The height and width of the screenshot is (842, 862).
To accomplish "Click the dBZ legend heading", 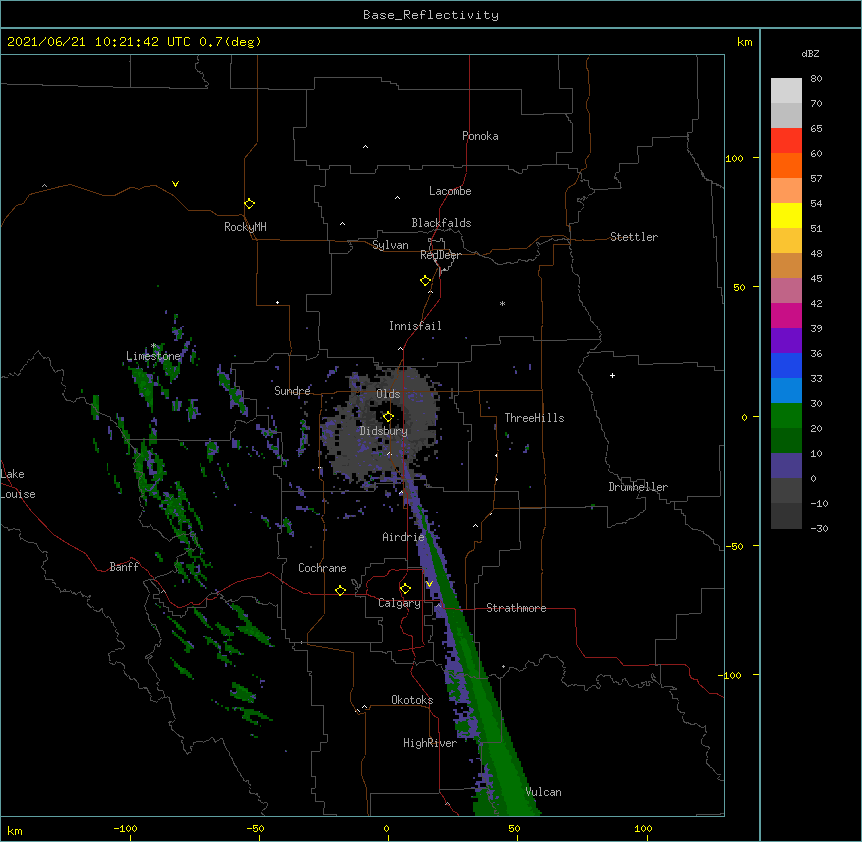I will (x=810, y=54).
